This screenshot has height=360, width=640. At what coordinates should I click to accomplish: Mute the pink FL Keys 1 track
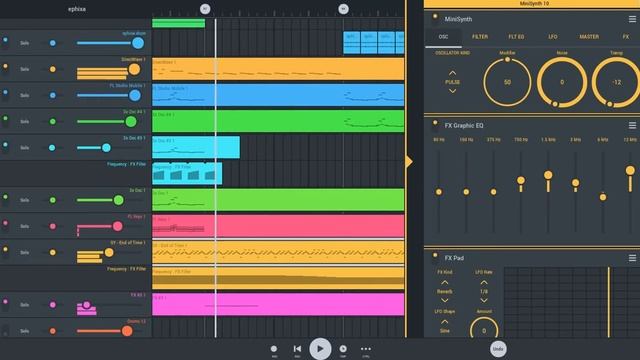[x=5, y=225]
